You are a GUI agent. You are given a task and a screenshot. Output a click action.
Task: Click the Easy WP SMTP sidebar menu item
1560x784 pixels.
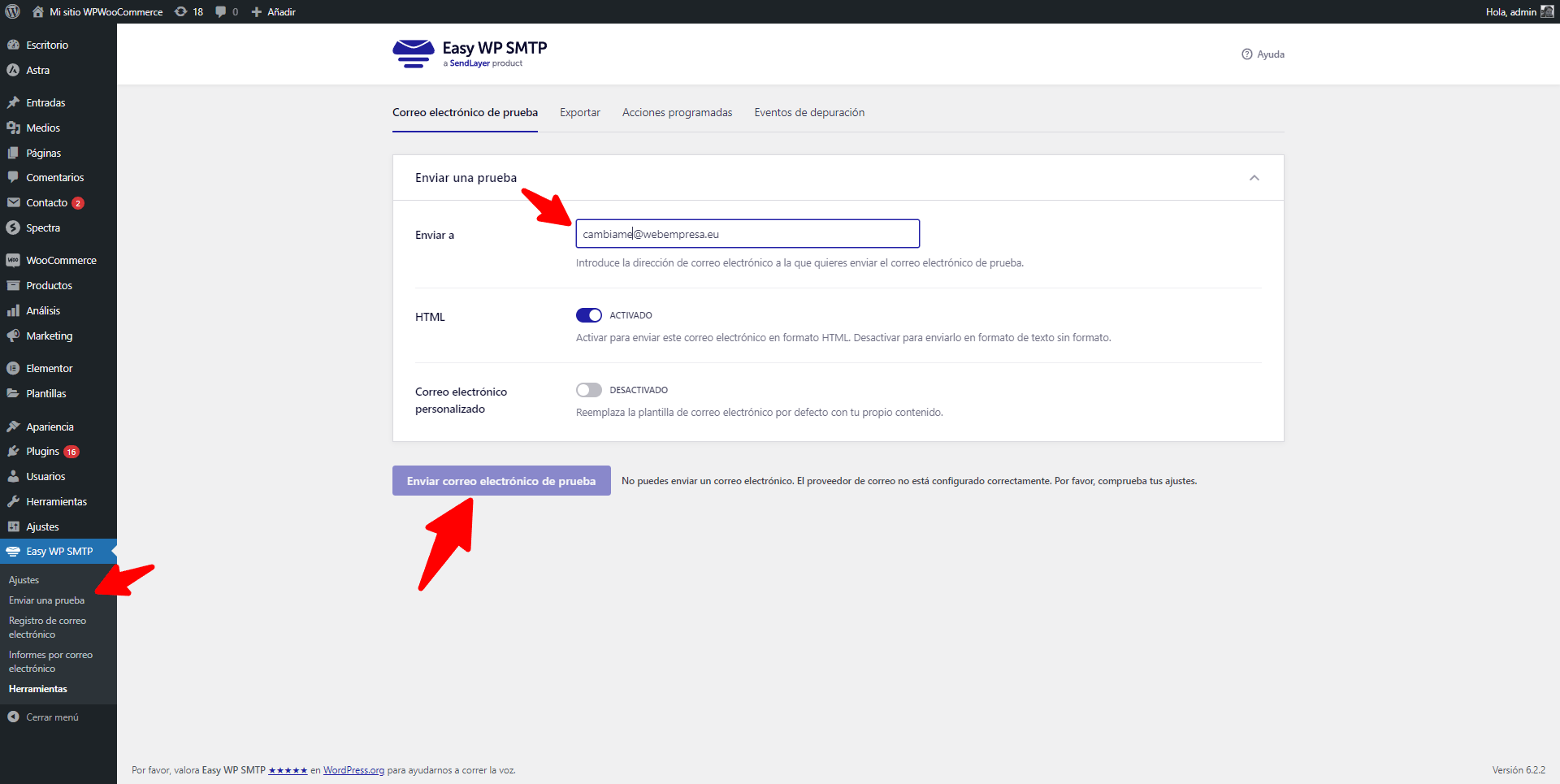[58, 552]
